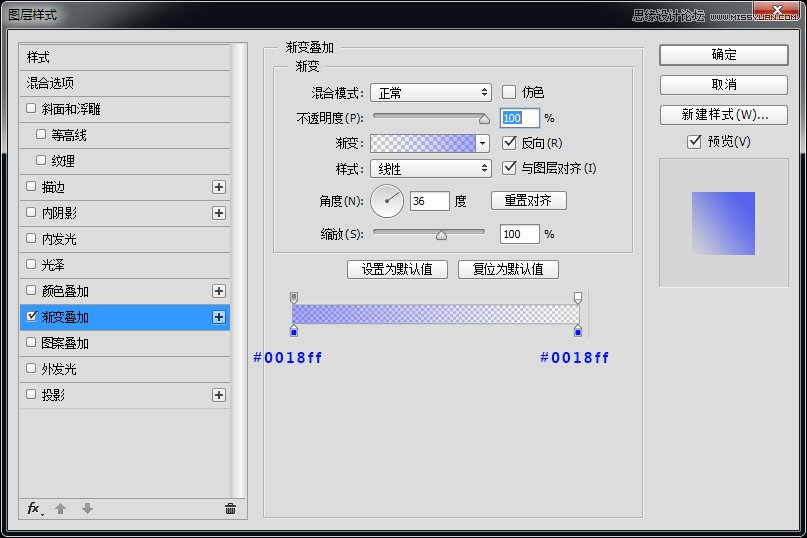The width and height of the screenshot is (807, 538).
Task: Enable 内发光 checkbox
Action: click(31, 238)
